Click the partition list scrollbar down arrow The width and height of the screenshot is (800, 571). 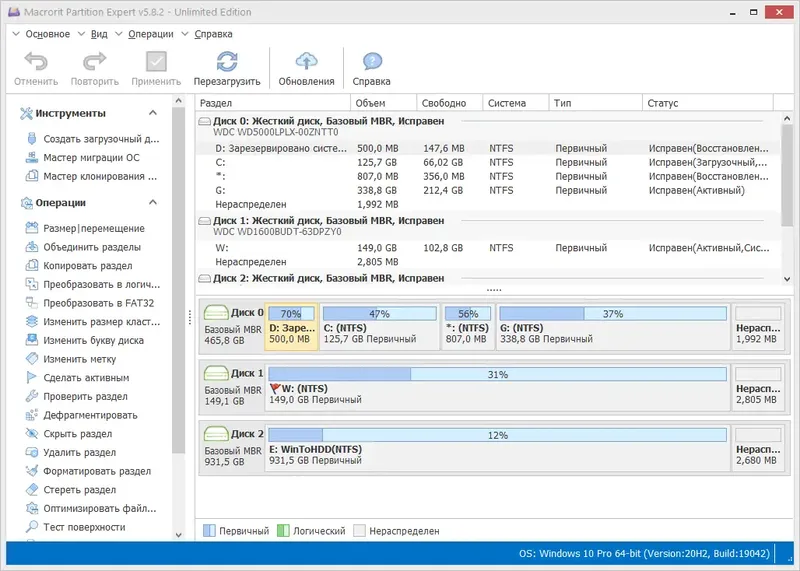pos(787,279)
